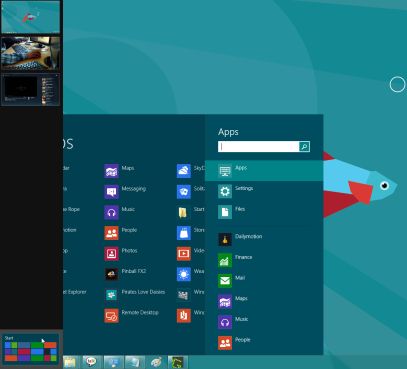Launch the Photos app
The height and width of the screenshot is (369, 407).
click(x=111, y=254)
